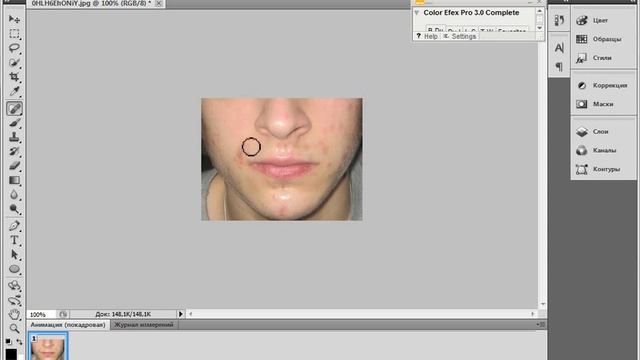The height and width of the screenshot is (360, 640).
Task: Select the History Brush tool
Action: tap(14, 151)
